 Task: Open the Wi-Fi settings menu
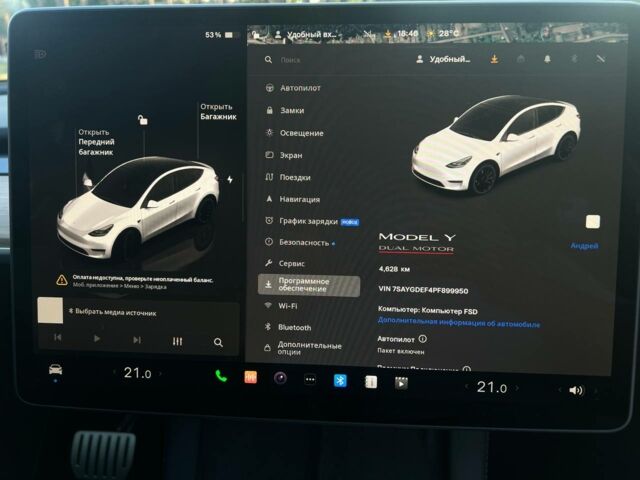[x=281, y=306]
